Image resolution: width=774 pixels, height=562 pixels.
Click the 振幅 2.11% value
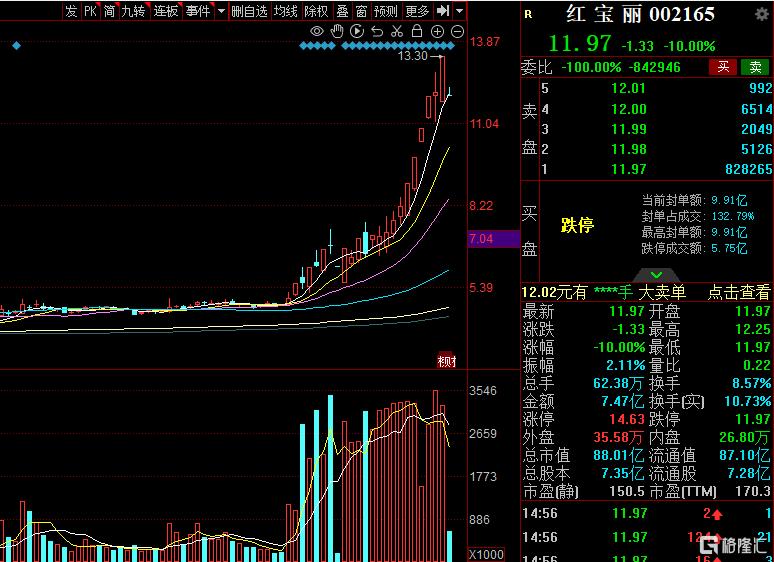pyautogui.click(x=625, y=365)
